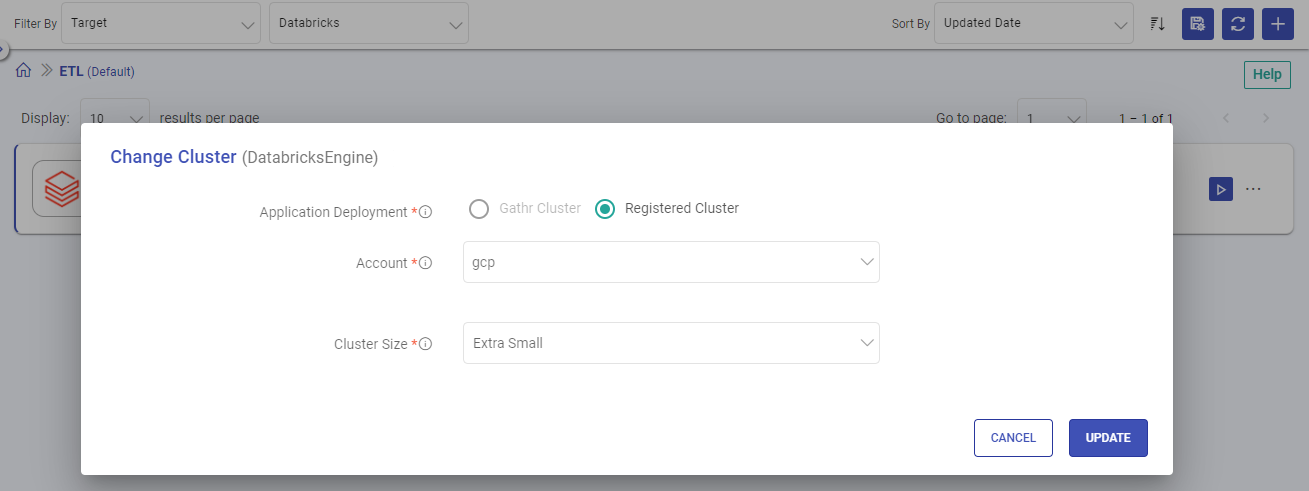Open the Cluster Size dropdown
1309x491 pixels.
coord(671,343)
